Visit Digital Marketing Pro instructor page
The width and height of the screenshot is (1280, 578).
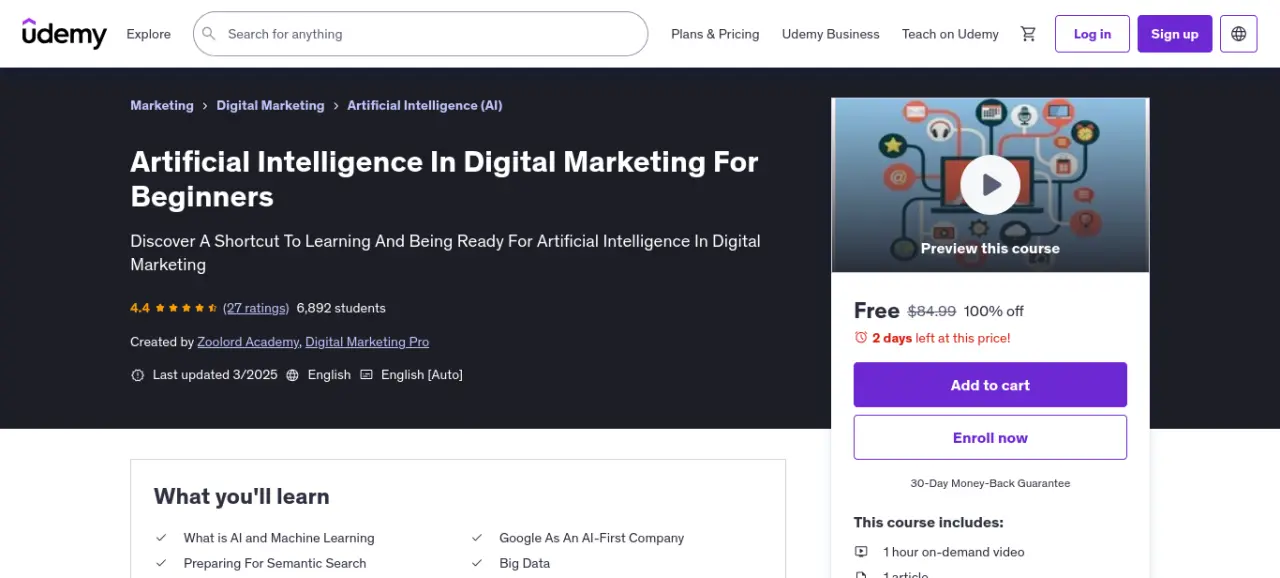click(x=367, y=342)
